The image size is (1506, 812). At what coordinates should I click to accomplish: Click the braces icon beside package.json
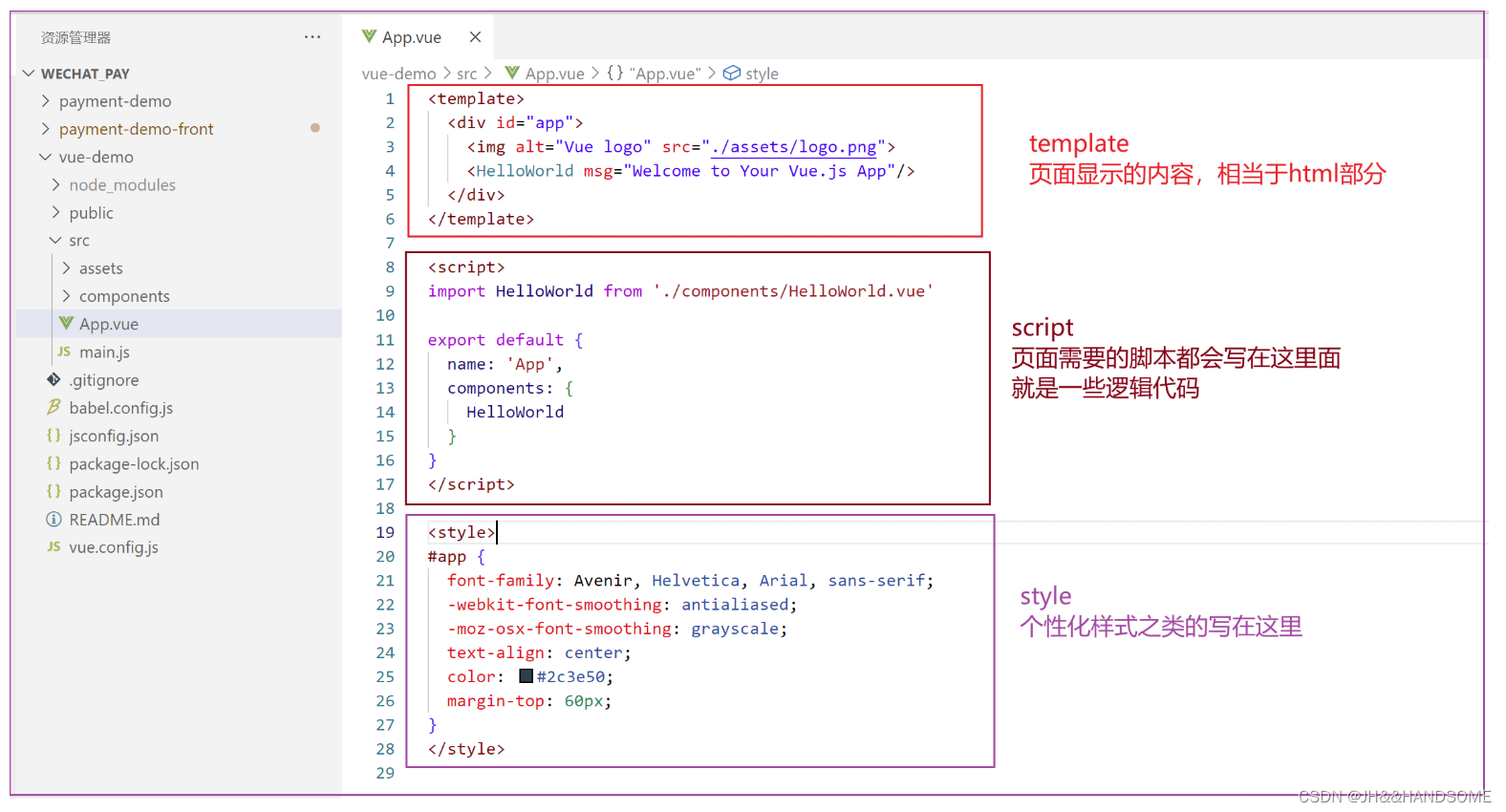(x=54, y=491)
